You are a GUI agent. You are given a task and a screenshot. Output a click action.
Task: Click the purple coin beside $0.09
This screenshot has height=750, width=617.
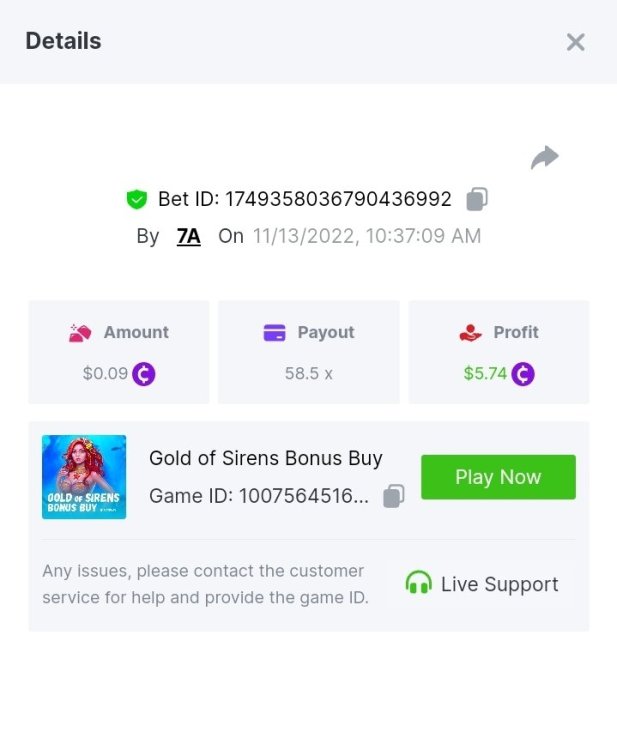(x=144, y=374)
